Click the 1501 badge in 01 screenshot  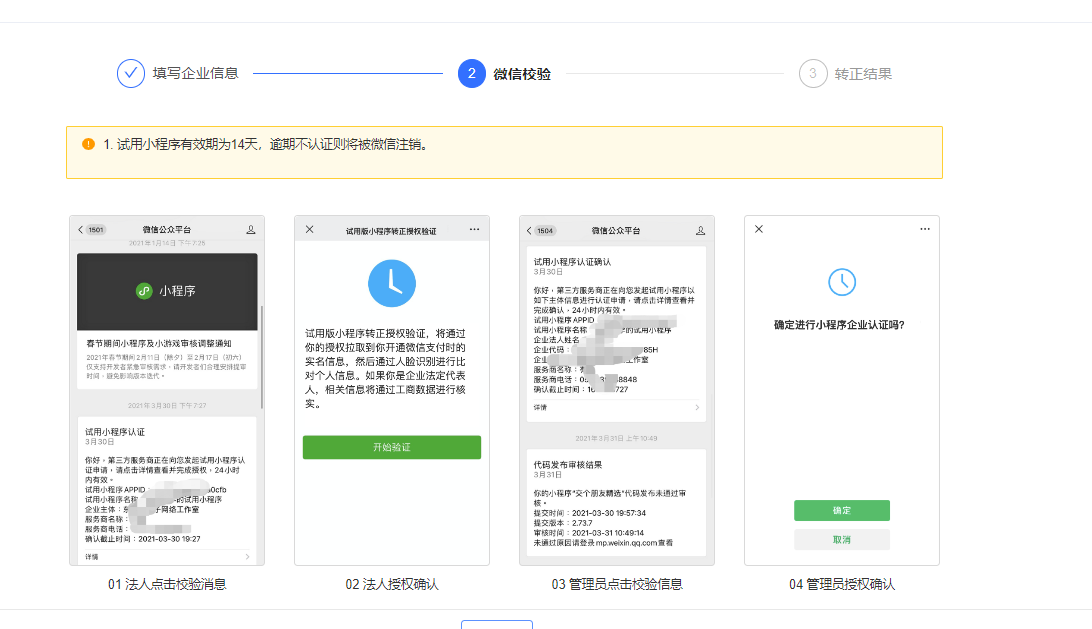(x=96, y=230)
